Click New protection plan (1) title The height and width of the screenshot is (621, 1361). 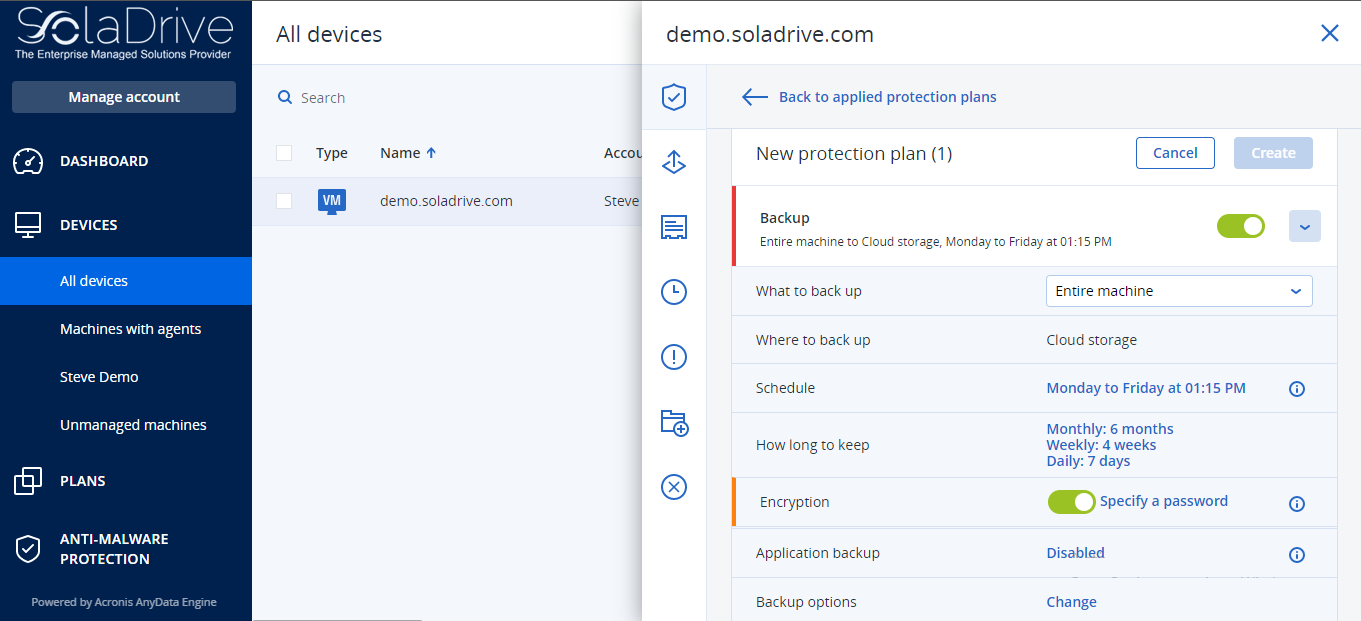854,153
